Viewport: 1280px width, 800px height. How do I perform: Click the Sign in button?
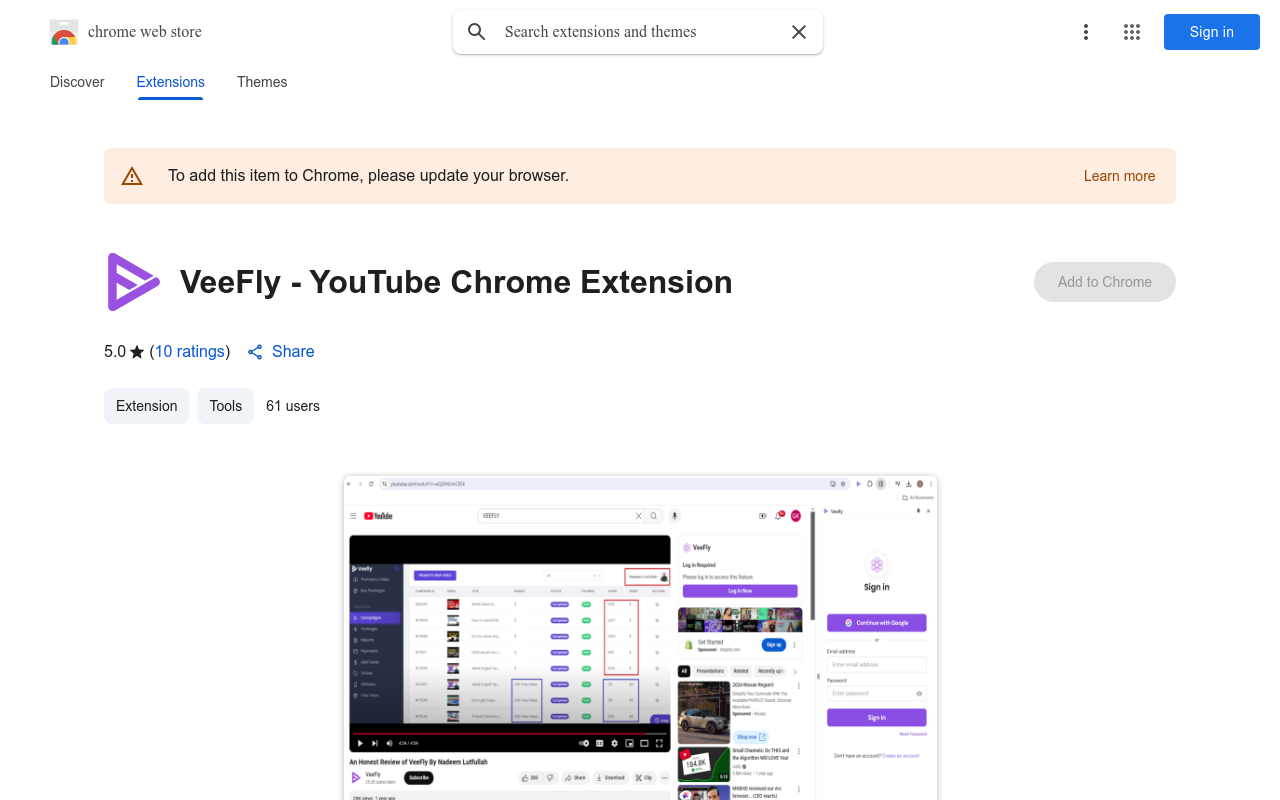point(1212,32)
